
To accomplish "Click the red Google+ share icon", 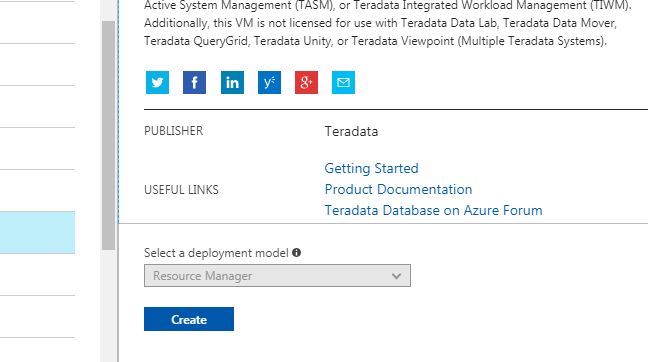I will point(306,82).
